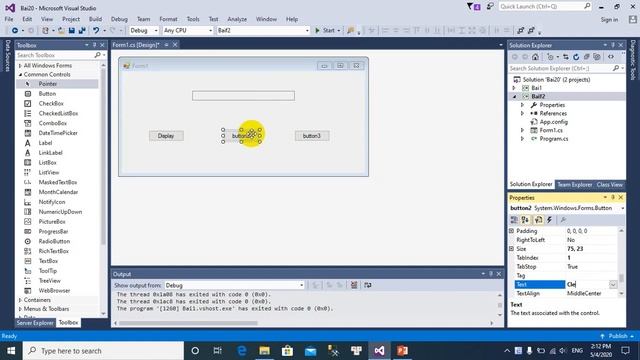
Task: Switch Properties to Alphabetical sort
Action: [525, 220]
